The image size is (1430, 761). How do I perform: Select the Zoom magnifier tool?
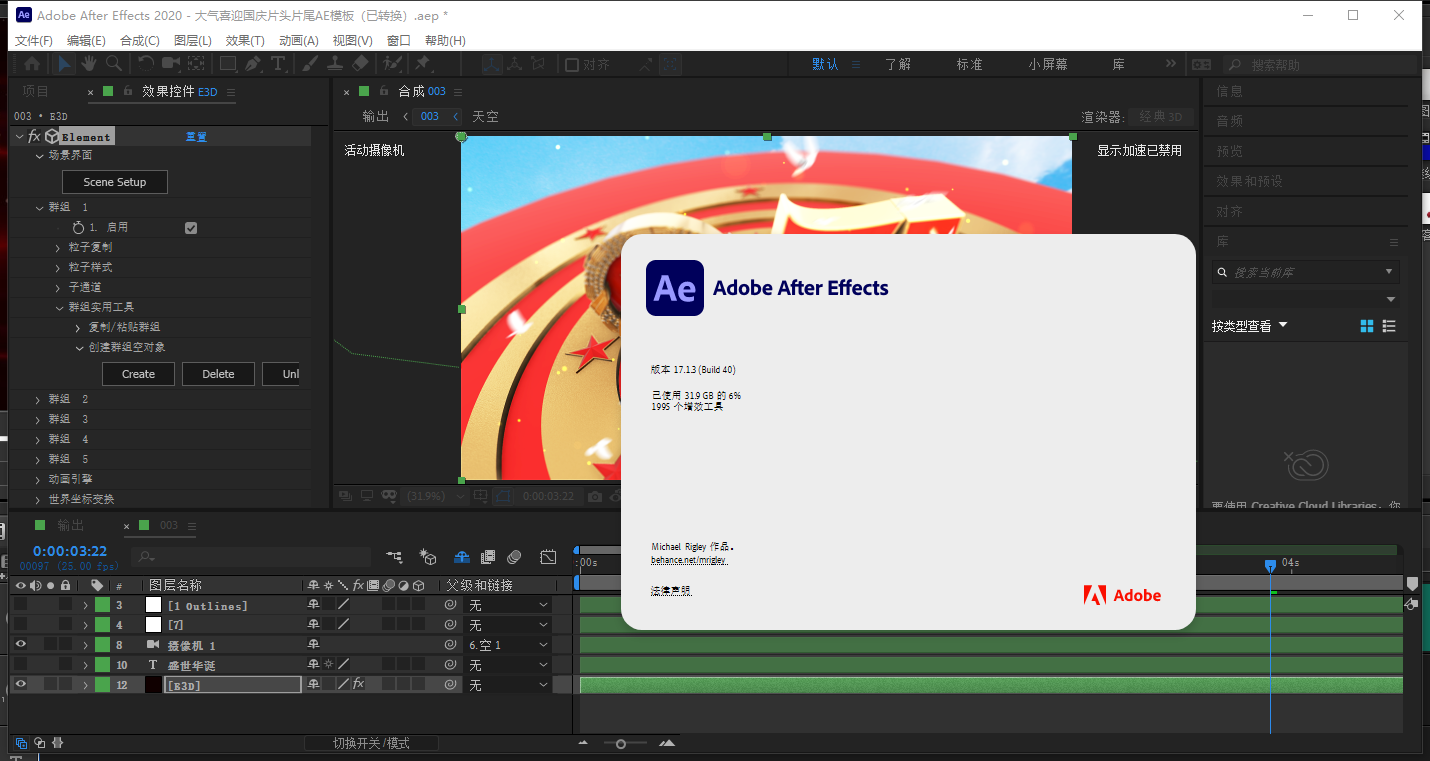[x=114, y=63]
